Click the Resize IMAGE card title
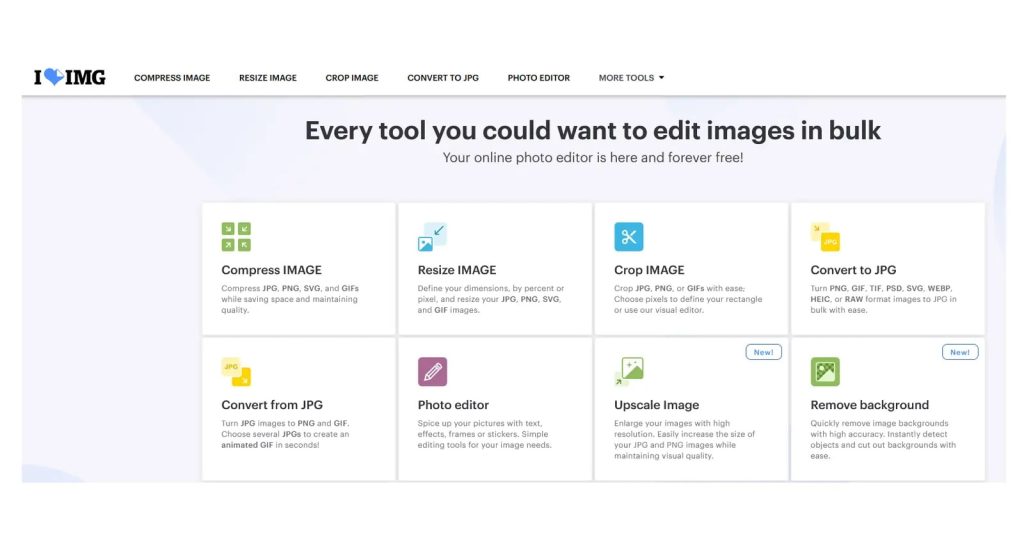 pos(456,270)
